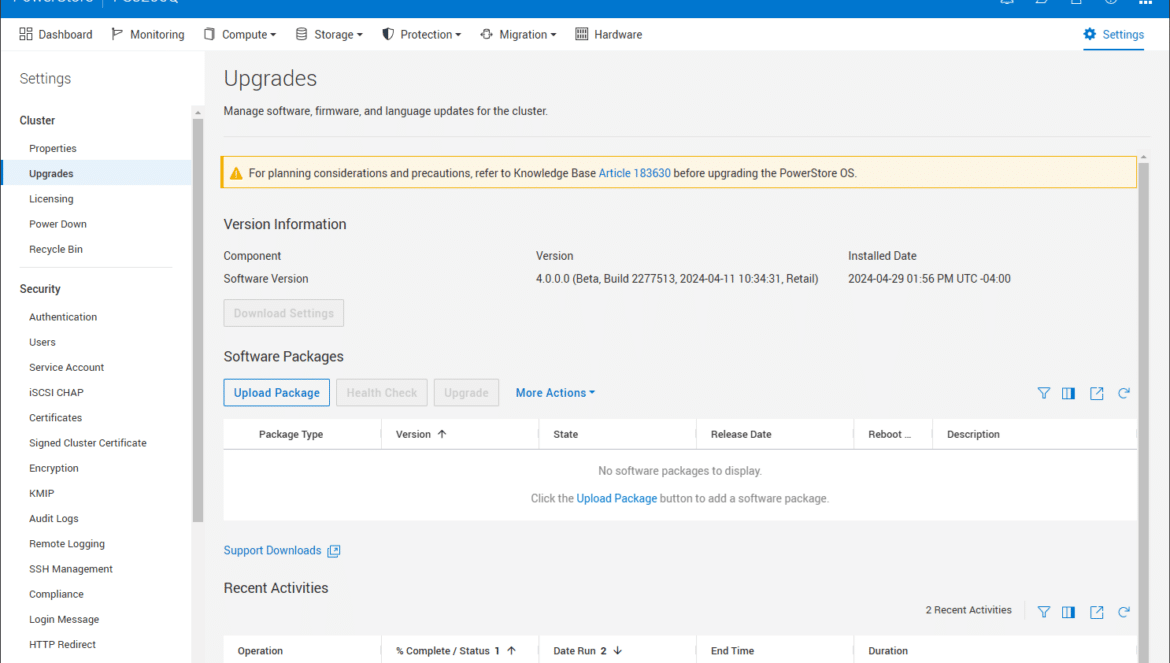Open the KMIP settings
1170x663 pixels.
42,494
